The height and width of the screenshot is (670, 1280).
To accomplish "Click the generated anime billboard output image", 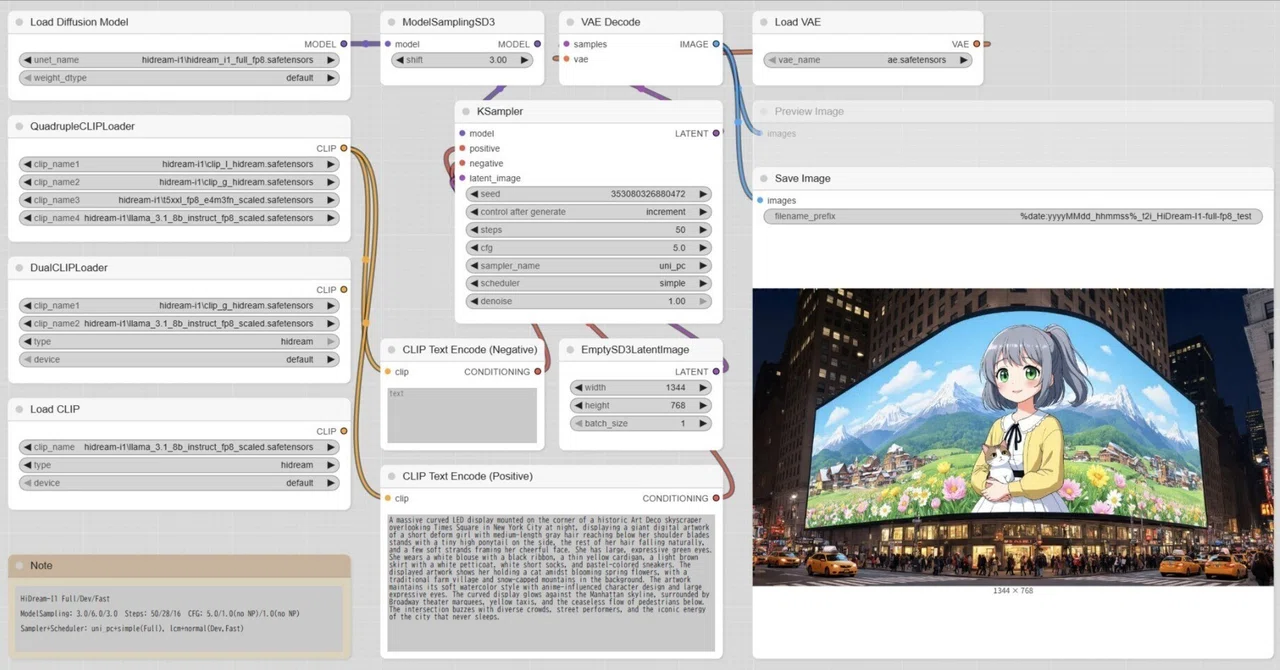I will (1013, 437).
